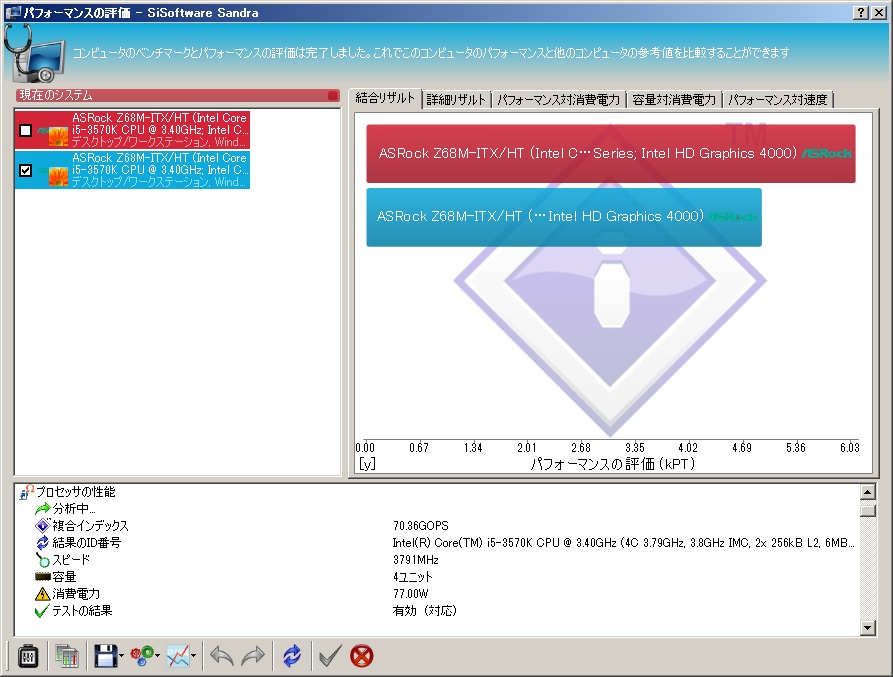Click the help question mark button

point(861,13)
